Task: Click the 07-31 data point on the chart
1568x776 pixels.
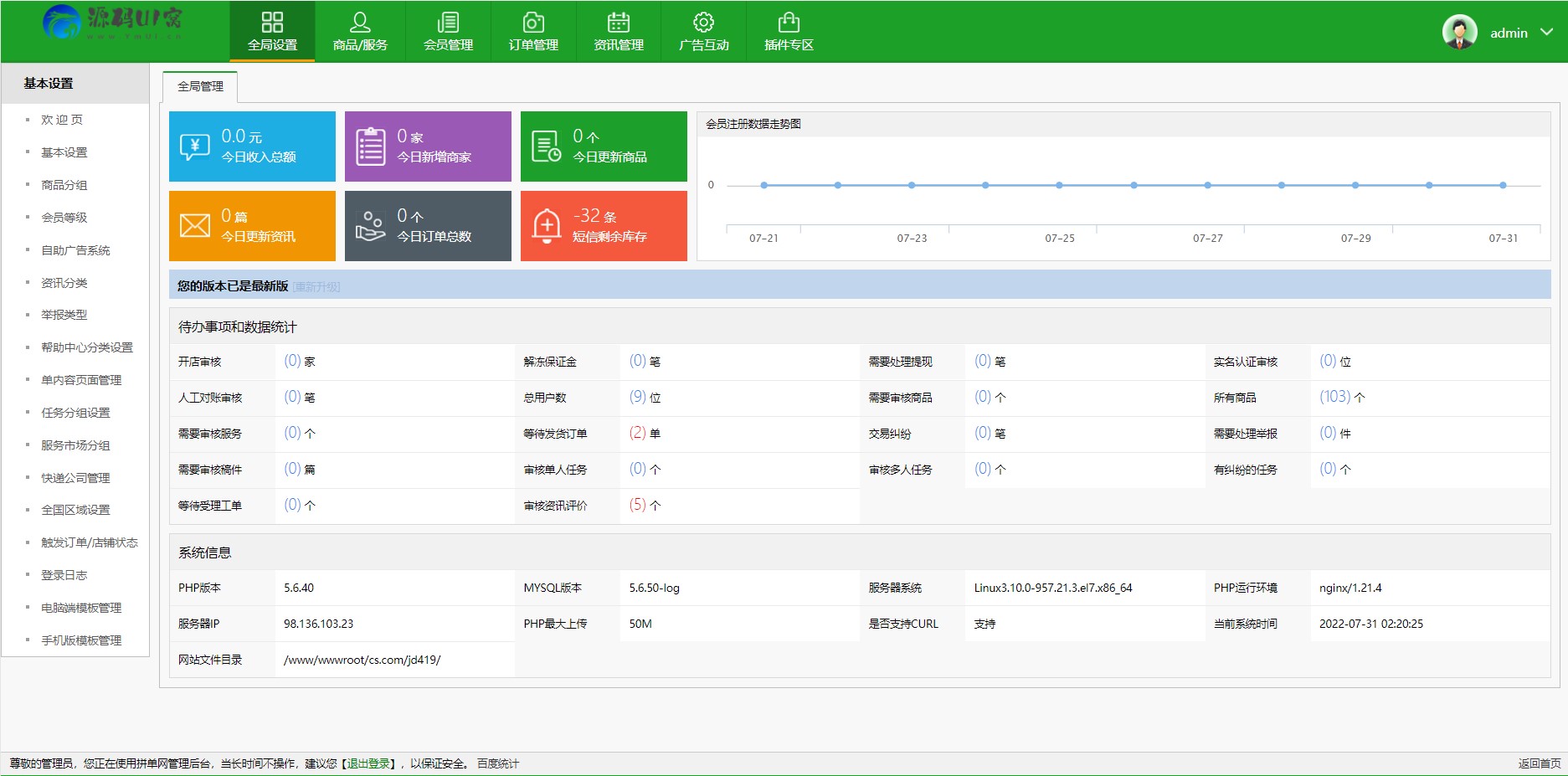Action: click(1503, 185)
